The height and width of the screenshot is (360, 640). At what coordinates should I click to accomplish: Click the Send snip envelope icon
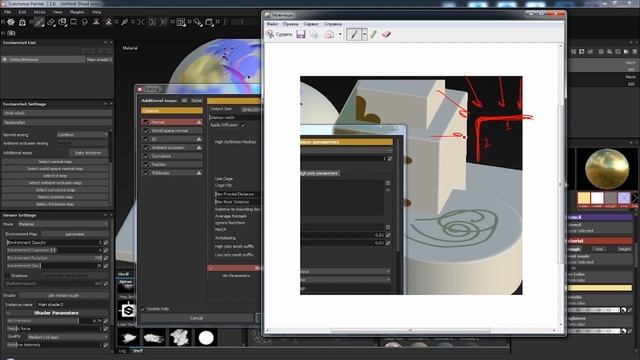point(329,35)
